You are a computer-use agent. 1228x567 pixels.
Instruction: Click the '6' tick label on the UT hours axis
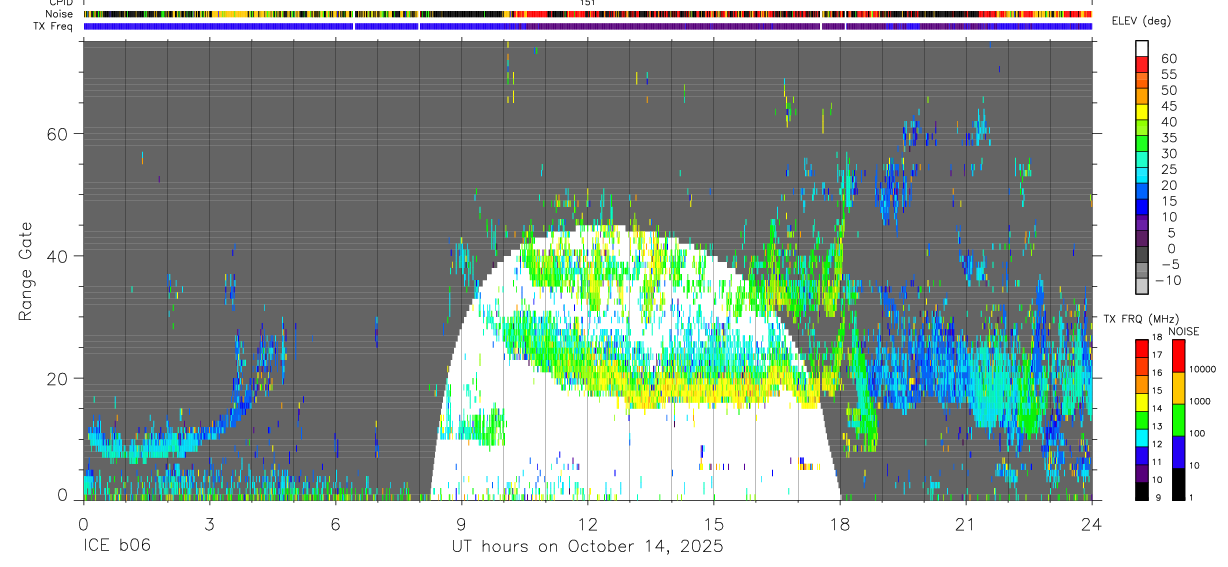point(335,523)
